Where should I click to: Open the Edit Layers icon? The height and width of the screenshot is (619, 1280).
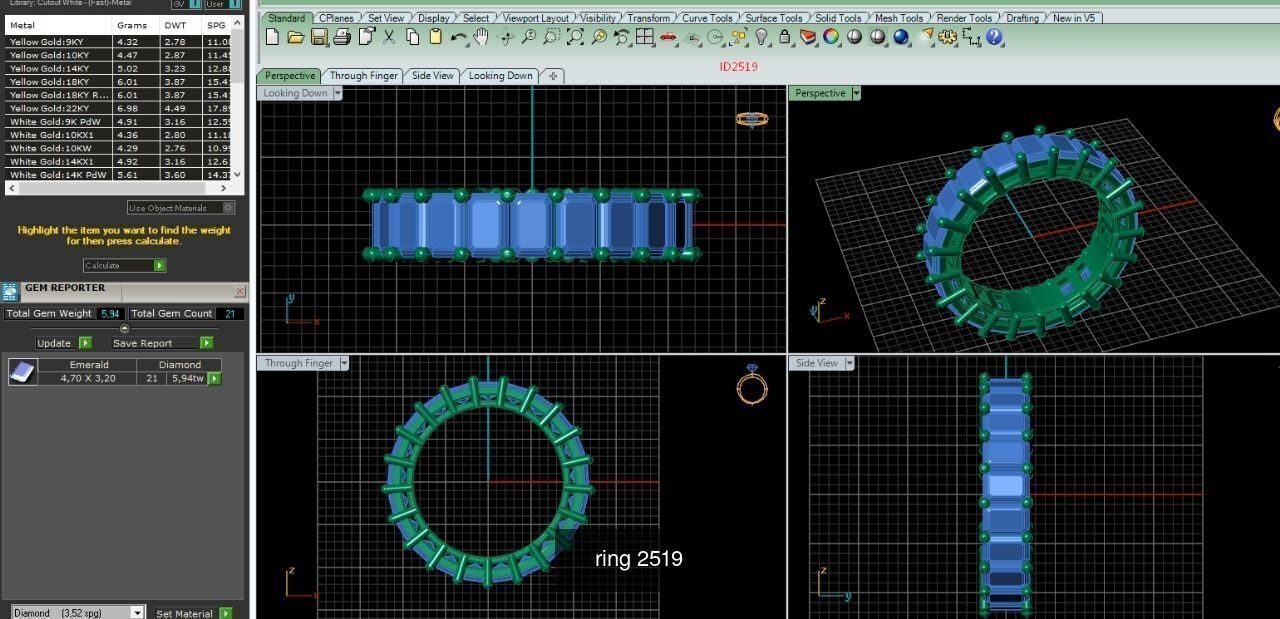(808, 37)
